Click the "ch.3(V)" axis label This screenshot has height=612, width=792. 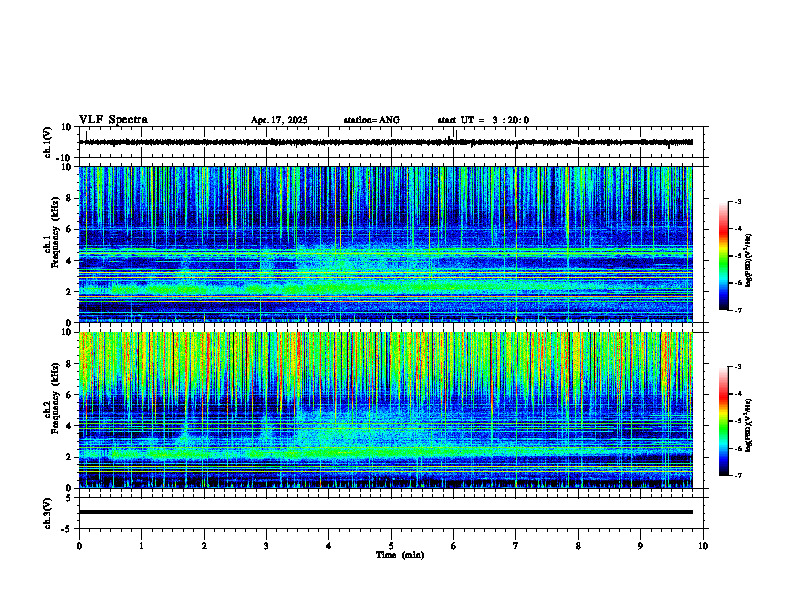tap(47, 513)
